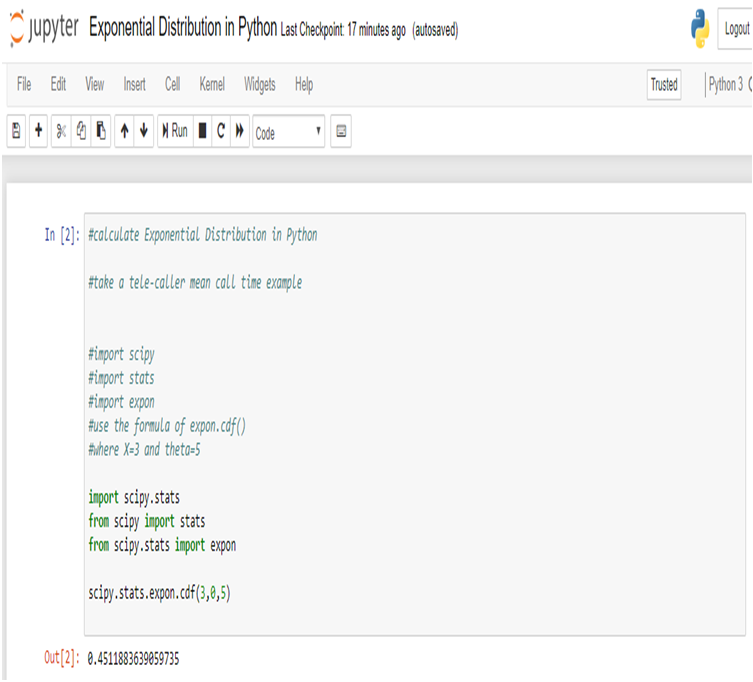Click 'scipy.stats.expon.cdf(3,0,5)' code line
The height and width of the screenshot is (682, 753).
coord(159,593)
